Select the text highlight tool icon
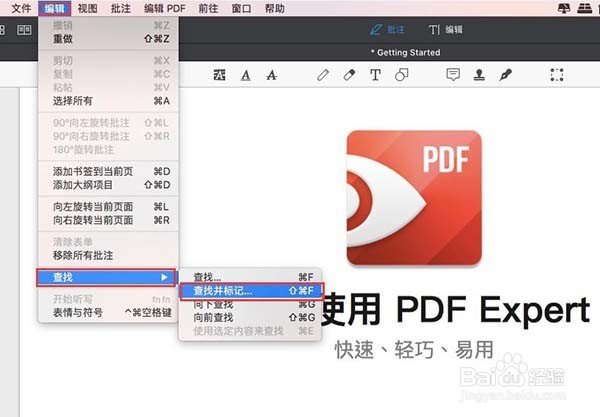The height and width of the screenshot is (417, 600). (219, 75)
